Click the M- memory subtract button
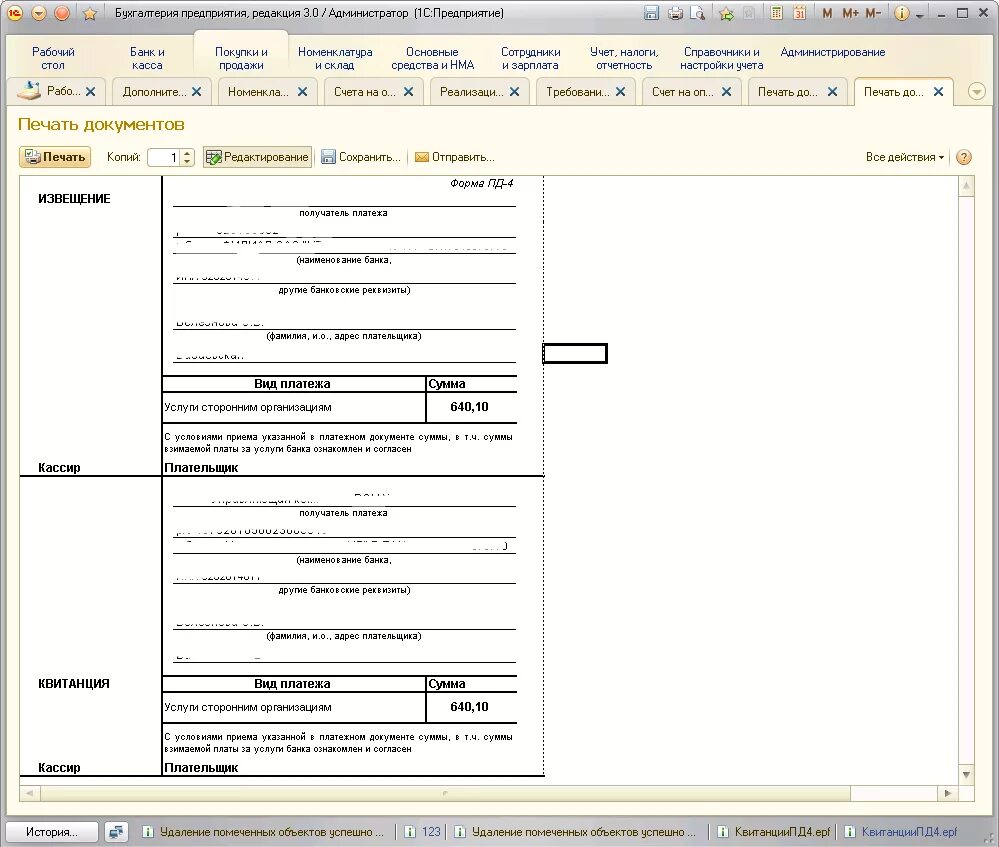Image resolution: width=999 pixels, height=847 pixels. tap(873, 13)
